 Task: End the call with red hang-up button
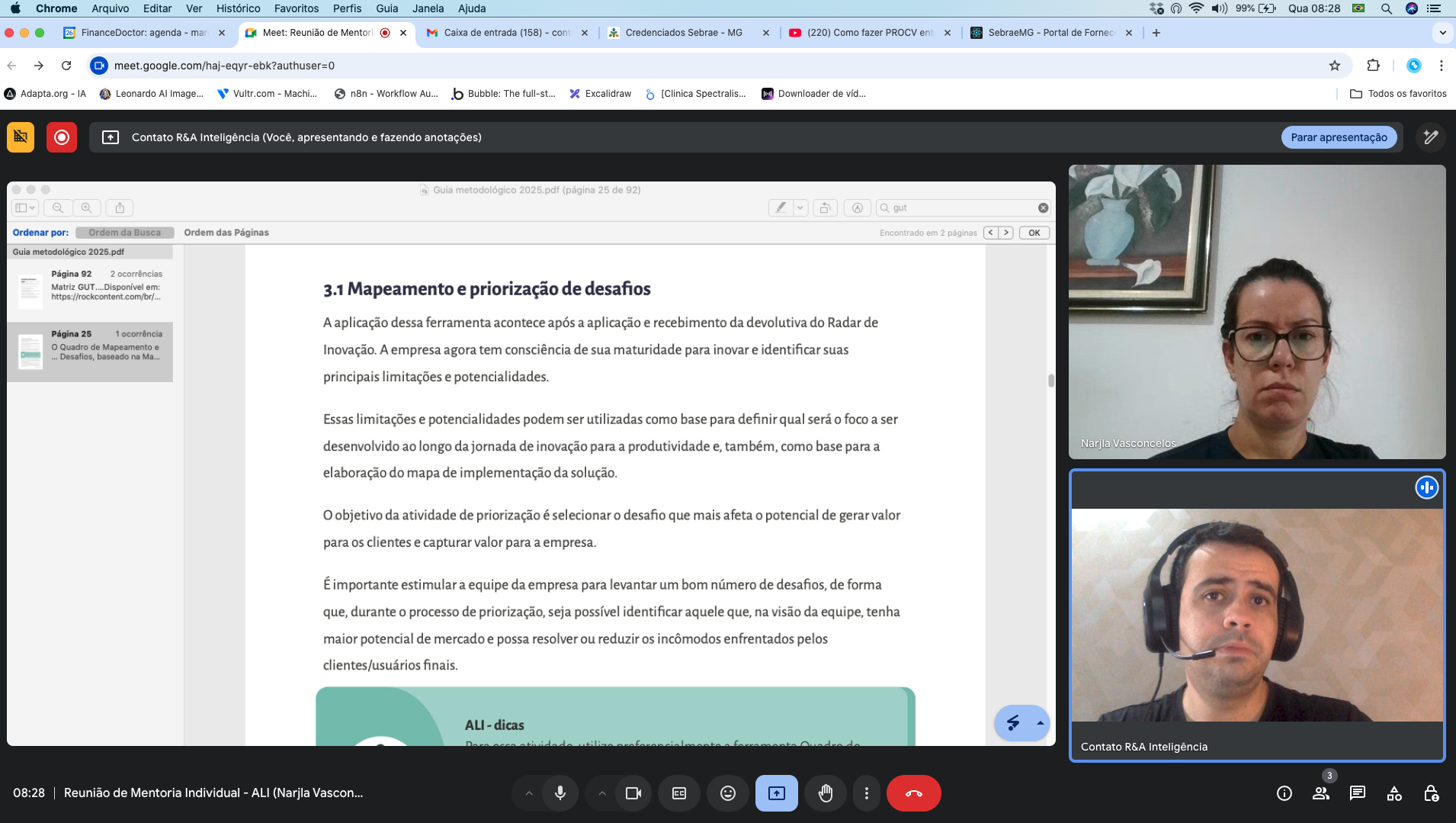(914, 793)
